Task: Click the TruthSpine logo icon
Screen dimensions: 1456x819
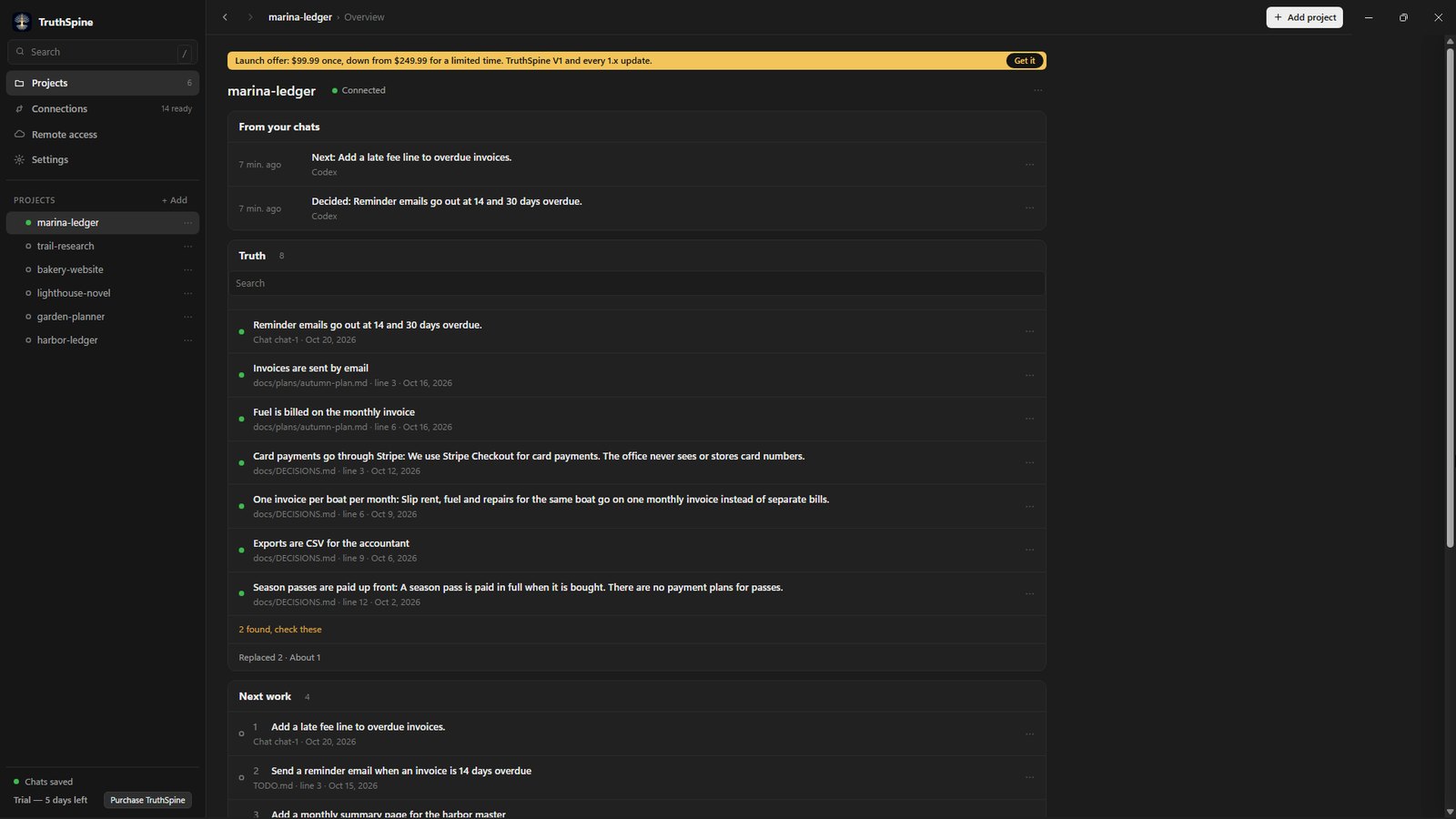Action: coord(22,22)
